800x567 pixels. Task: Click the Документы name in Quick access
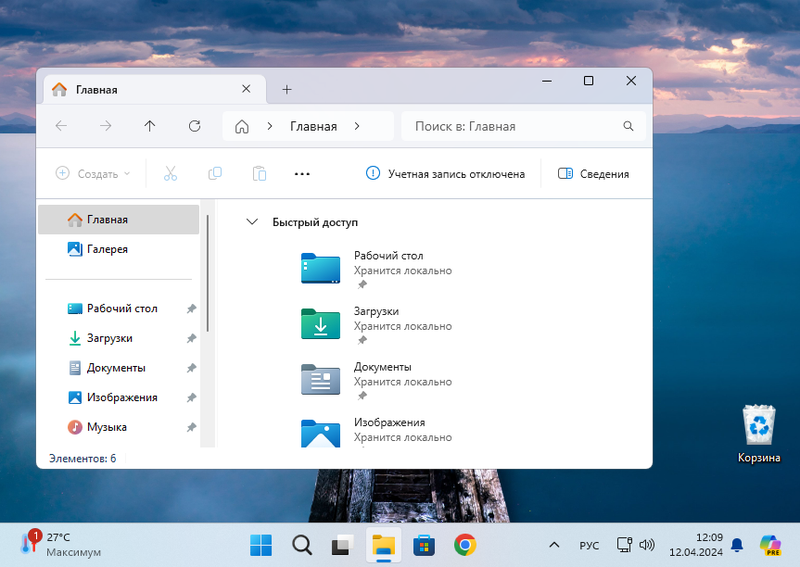[382, 367]
